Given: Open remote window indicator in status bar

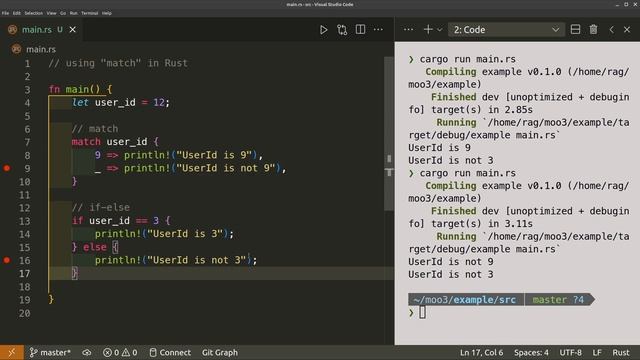Looking at the screenshot, I should pyautogui.click(x=11, y=352).
